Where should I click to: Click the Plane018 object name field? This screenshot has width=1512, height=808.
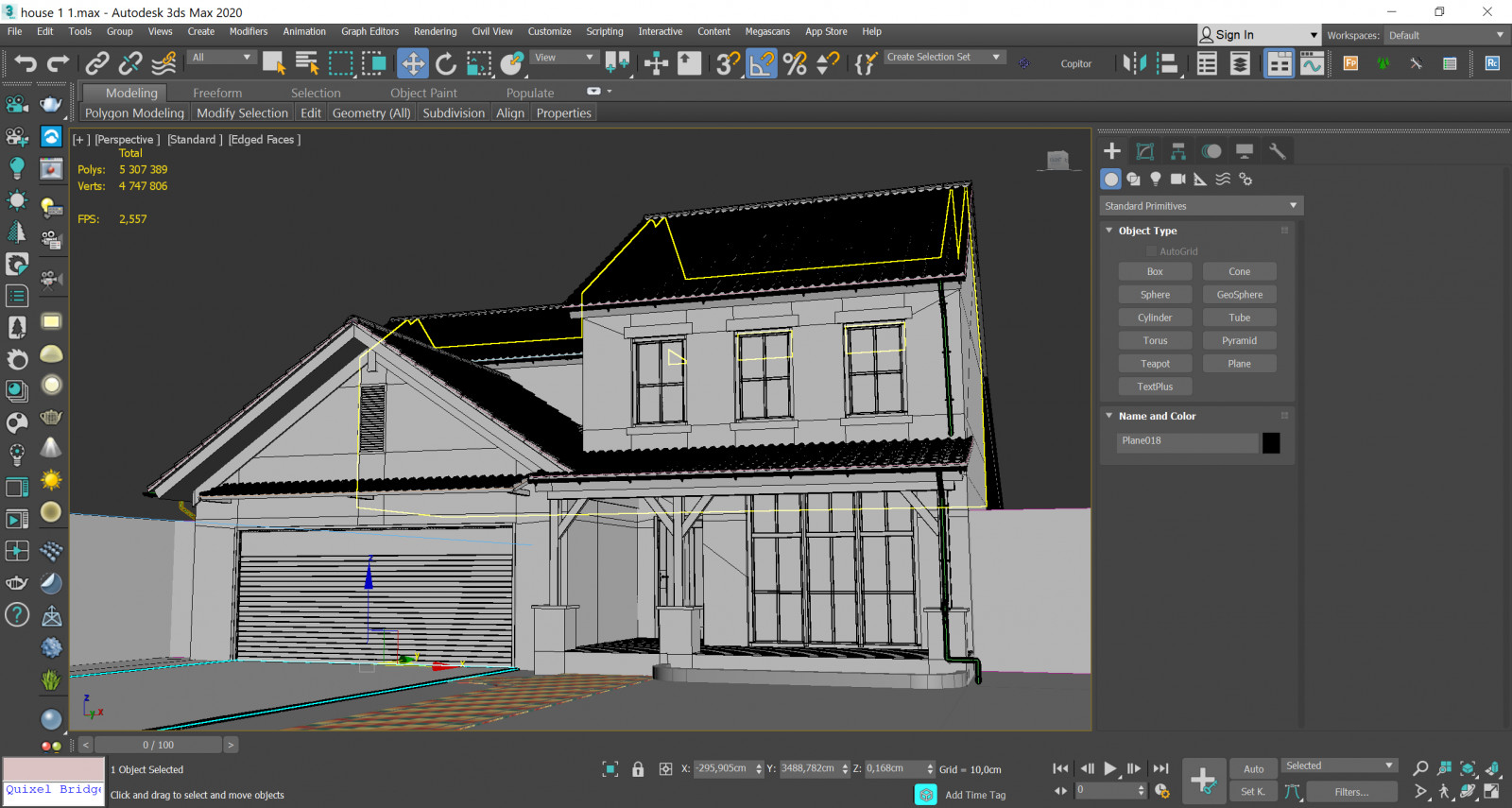1187,441
